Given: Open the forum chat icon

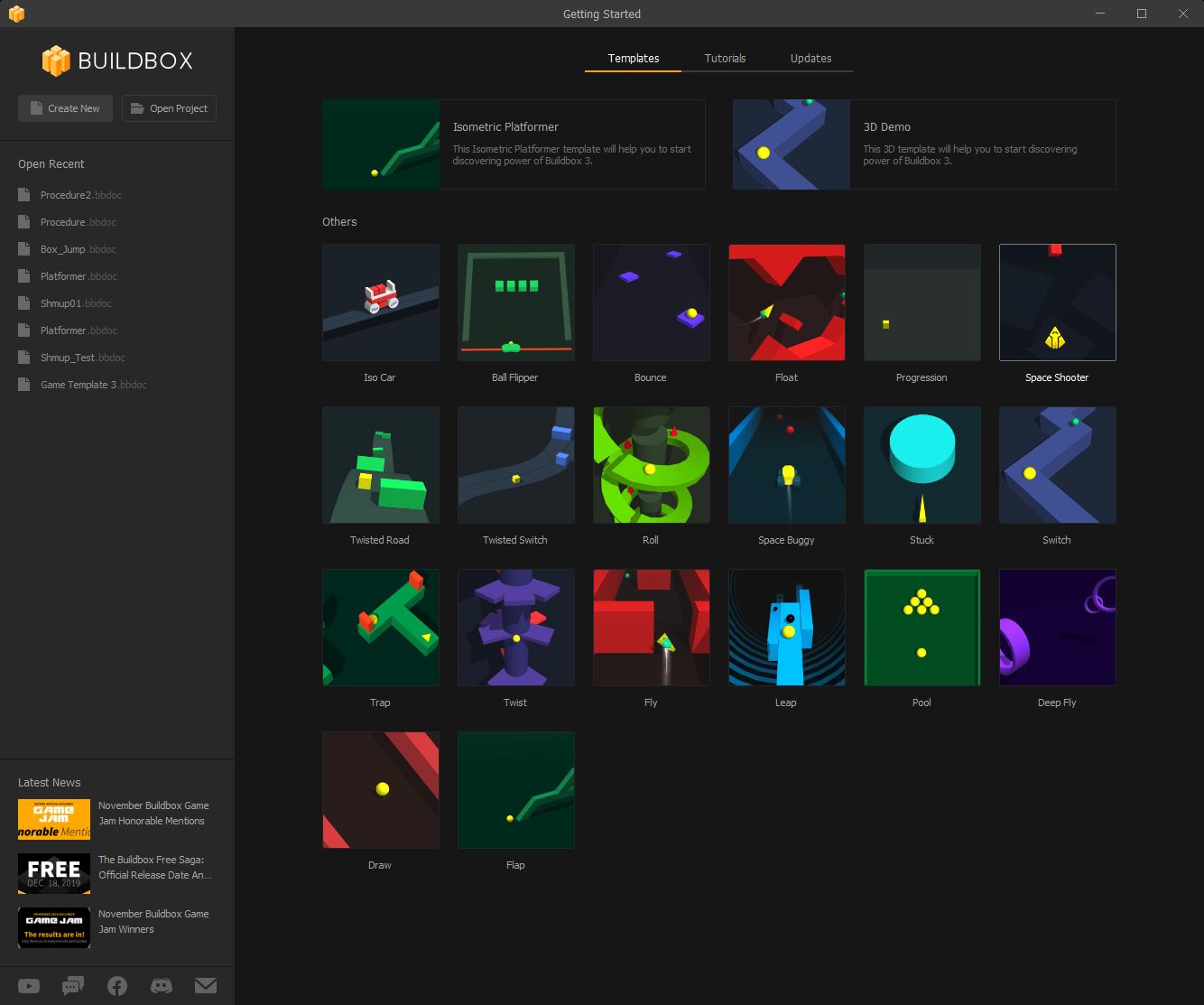Looking at the screenshot, I should coord(72,985).
